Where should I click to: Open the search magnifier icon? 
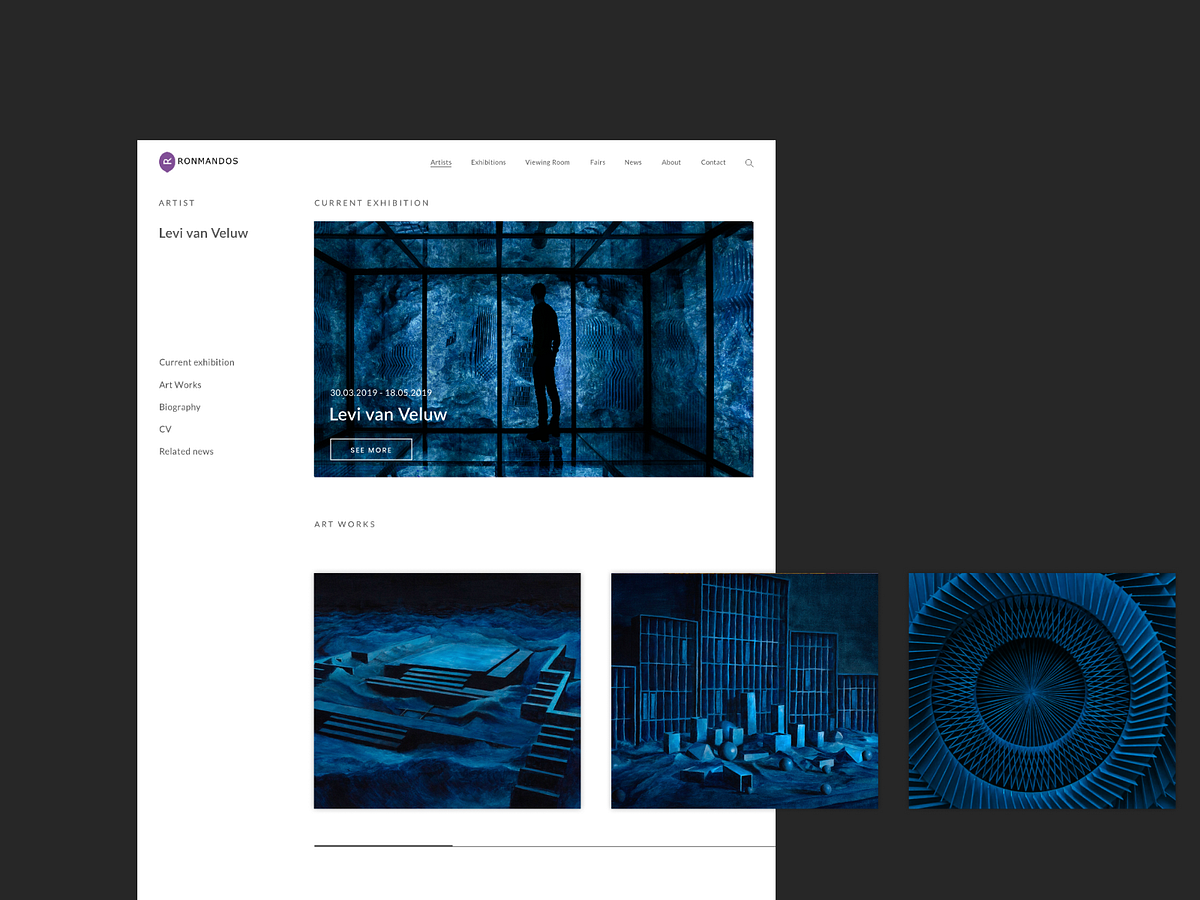point(749,162)
